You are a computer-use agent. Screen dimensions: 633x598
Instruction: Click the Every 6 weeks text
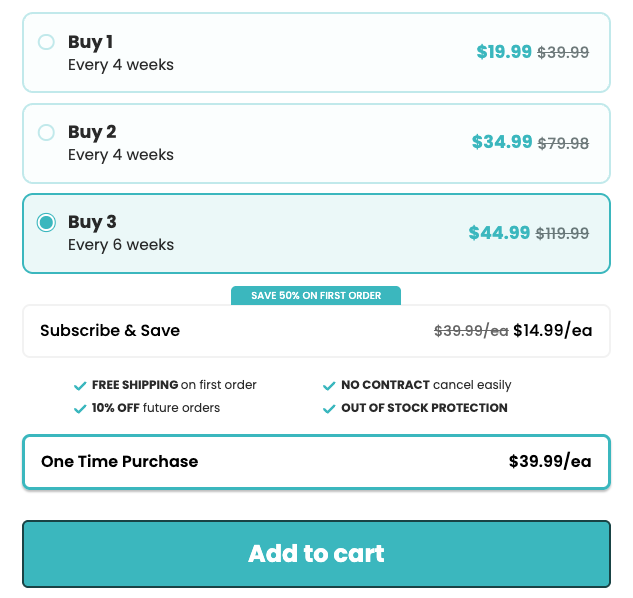point(121,245)
